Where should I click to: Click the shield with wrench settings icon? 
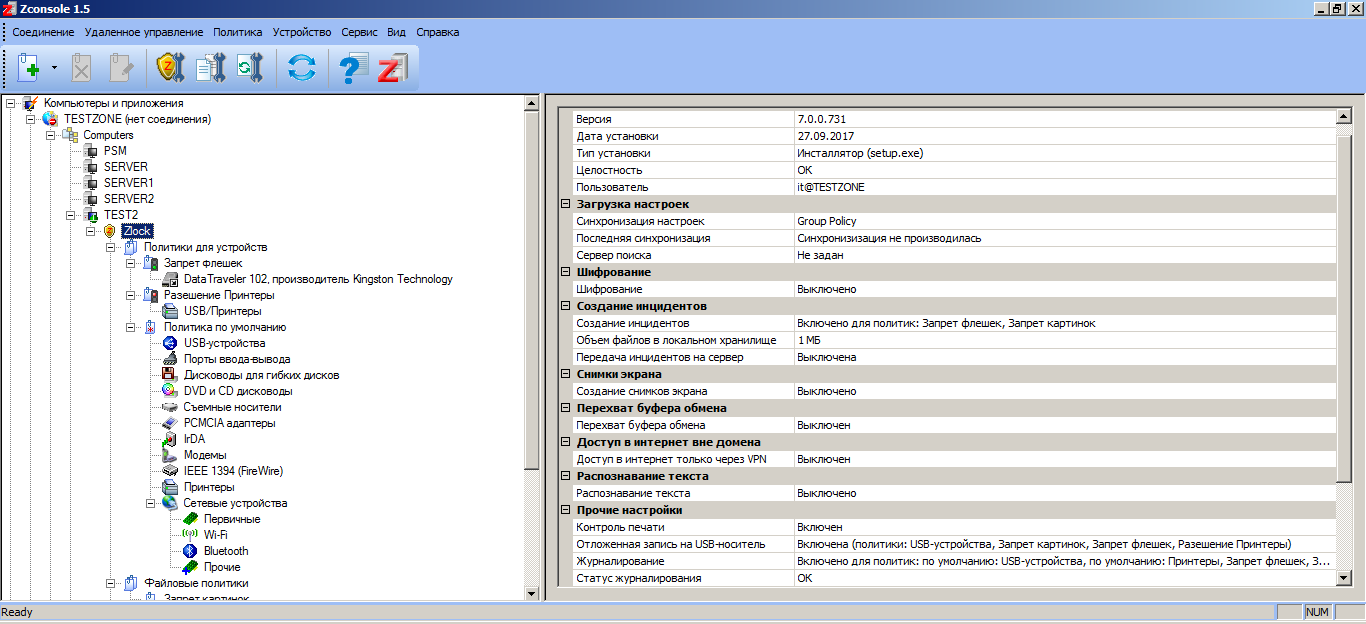point(169,69)
